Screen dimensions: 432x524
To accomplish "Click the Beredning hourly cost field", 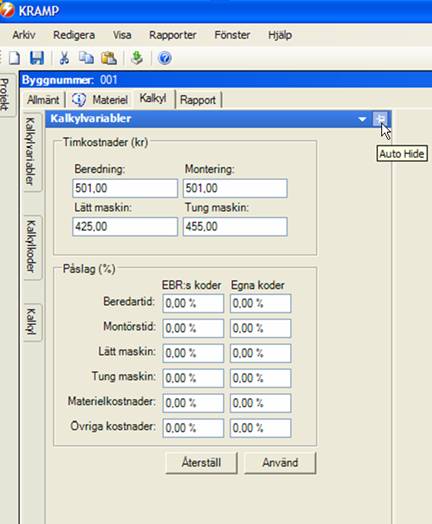I will click(125, 188).
